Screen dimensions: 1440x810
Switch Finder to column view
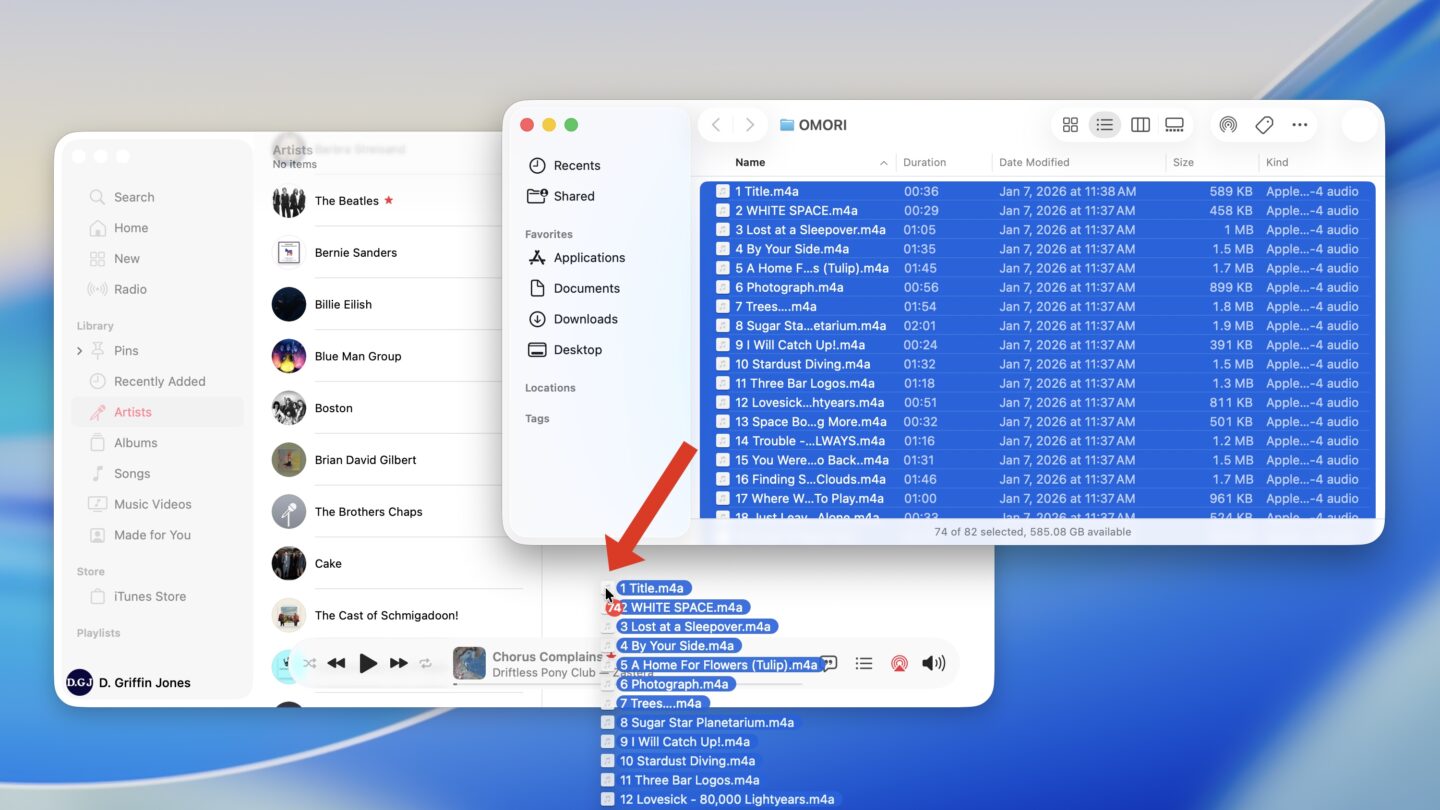click(1140, 124)
